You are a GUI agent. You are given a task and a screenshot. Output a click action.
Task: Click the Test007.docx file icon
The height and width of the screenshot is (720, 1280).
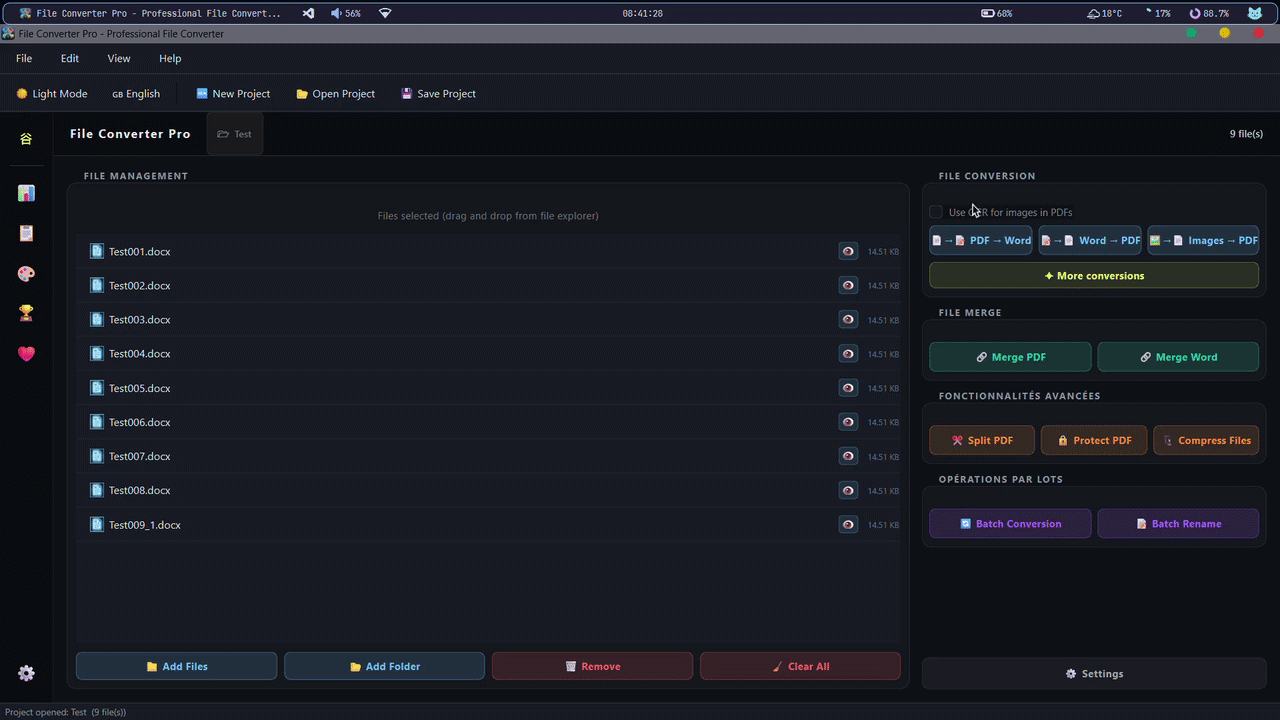[97, 456]
